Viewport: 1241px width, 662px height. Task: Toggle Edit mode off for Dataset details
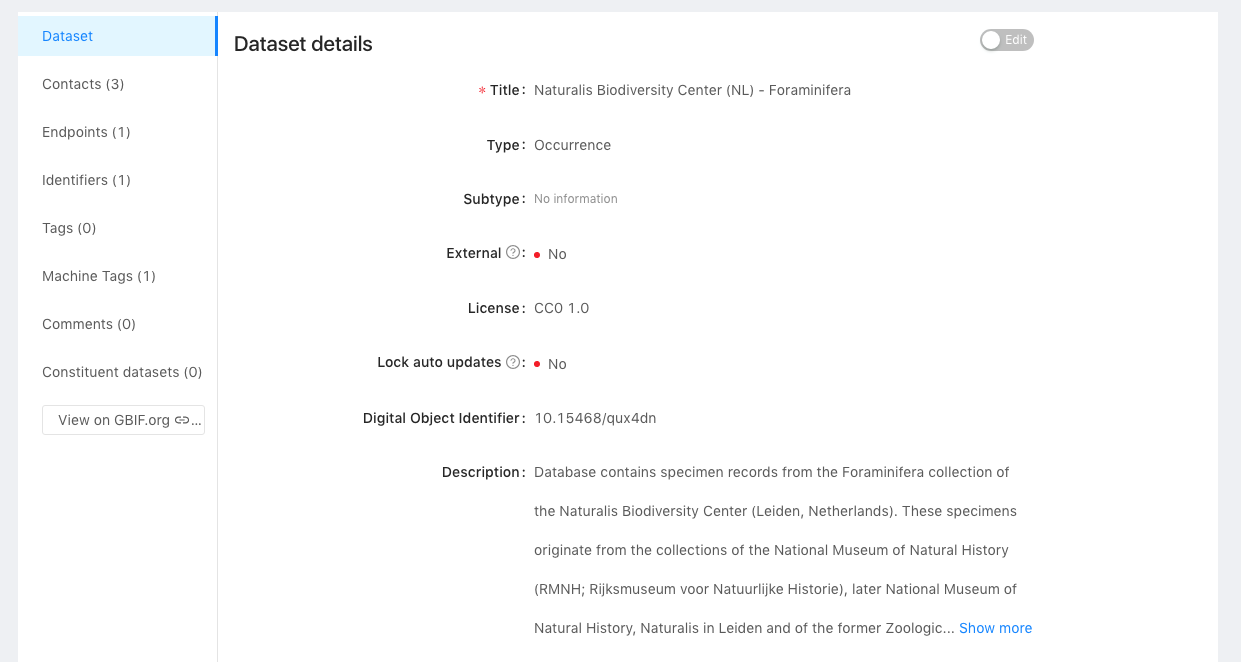click(x=1006, y=40)
